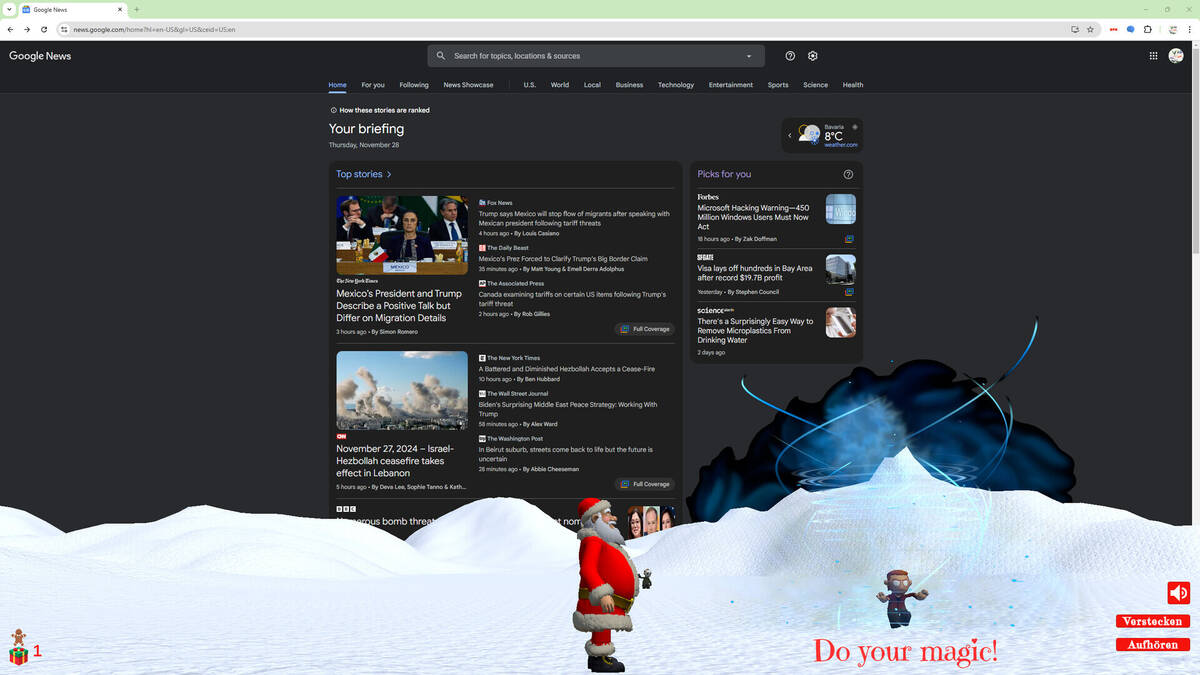1200x675 pixels.
Task: Open Mexico's President and Trump headline
Action: [x=399, y=306]
